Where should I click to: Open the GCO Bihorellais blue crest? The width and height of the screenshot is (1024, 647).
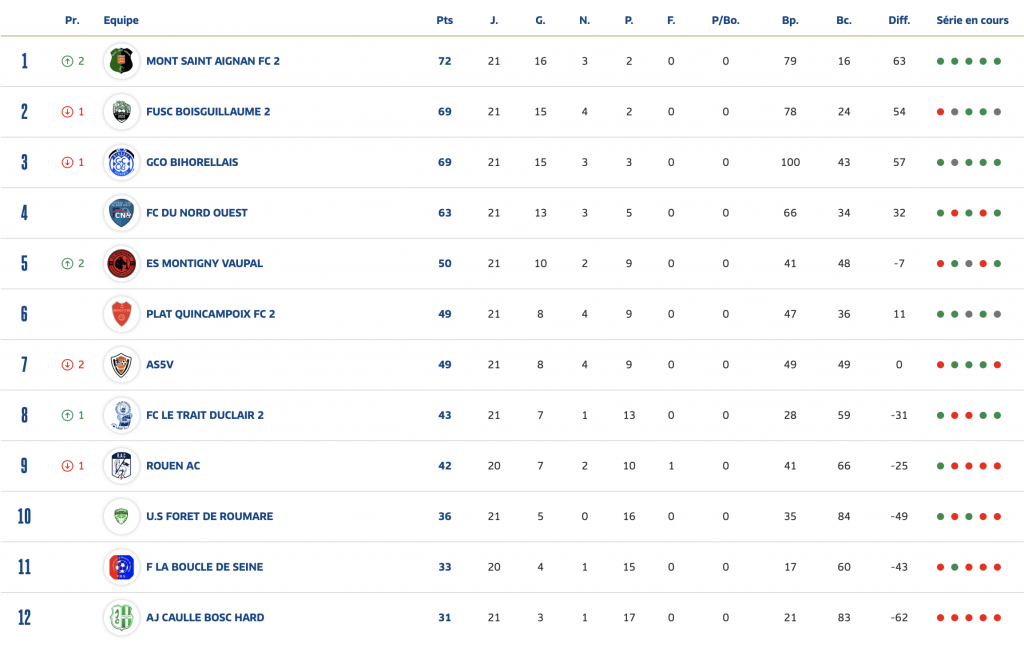[121, 163]
